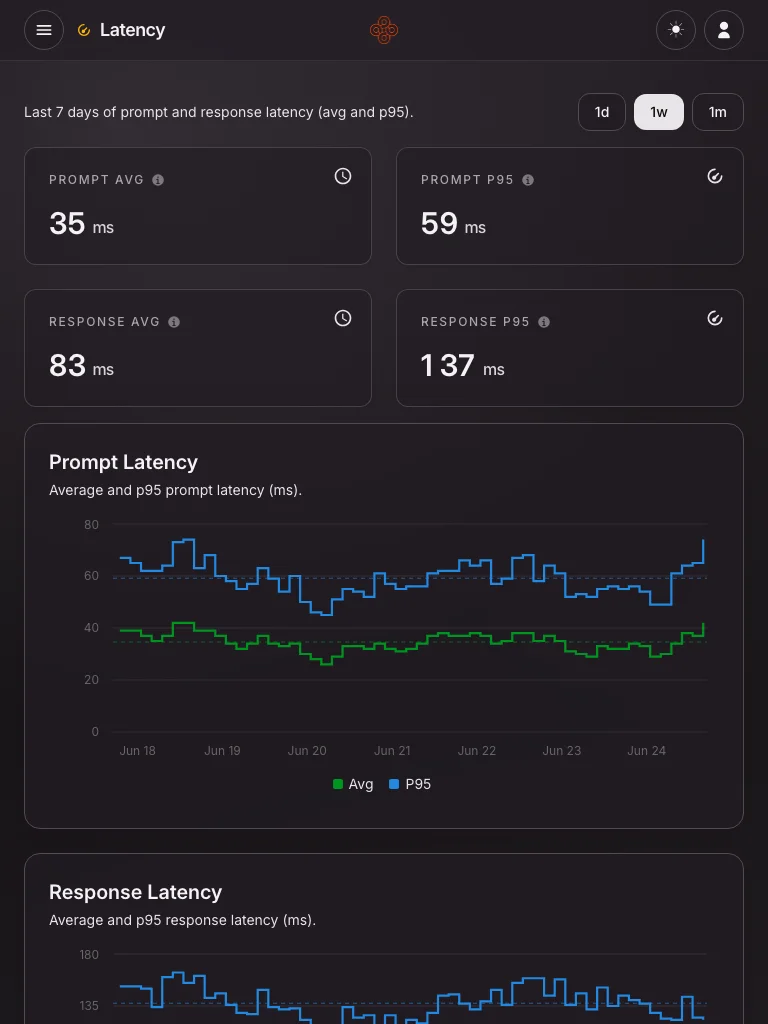Click the green Avg legend swatch
Viewport: 768px width, 1024px height.
click(x=338, y=784)
